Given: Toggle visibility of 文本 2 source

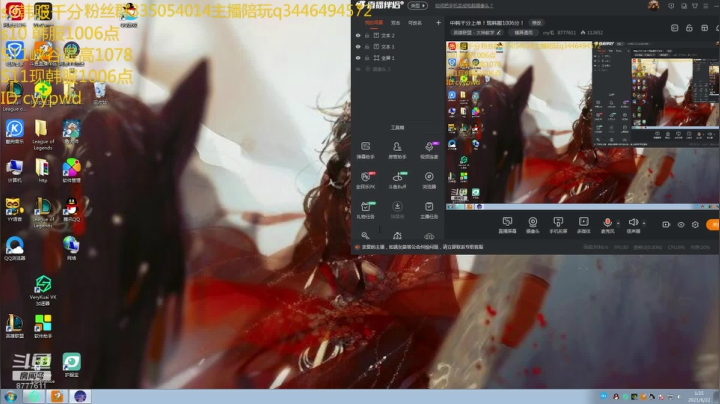Looking at the screenshot, I should pyautogui.click(x=358, y=35).
